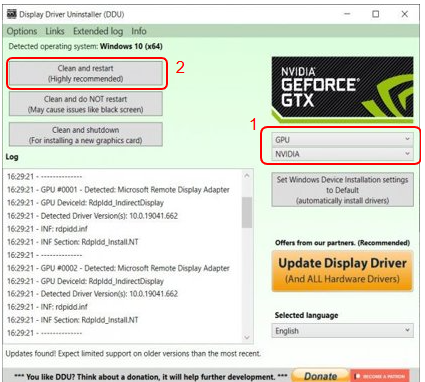The height and width of the screenshot is (382, 425).
Task: Click Set Windows Device Installation settings button
Action: click(342, 190)
